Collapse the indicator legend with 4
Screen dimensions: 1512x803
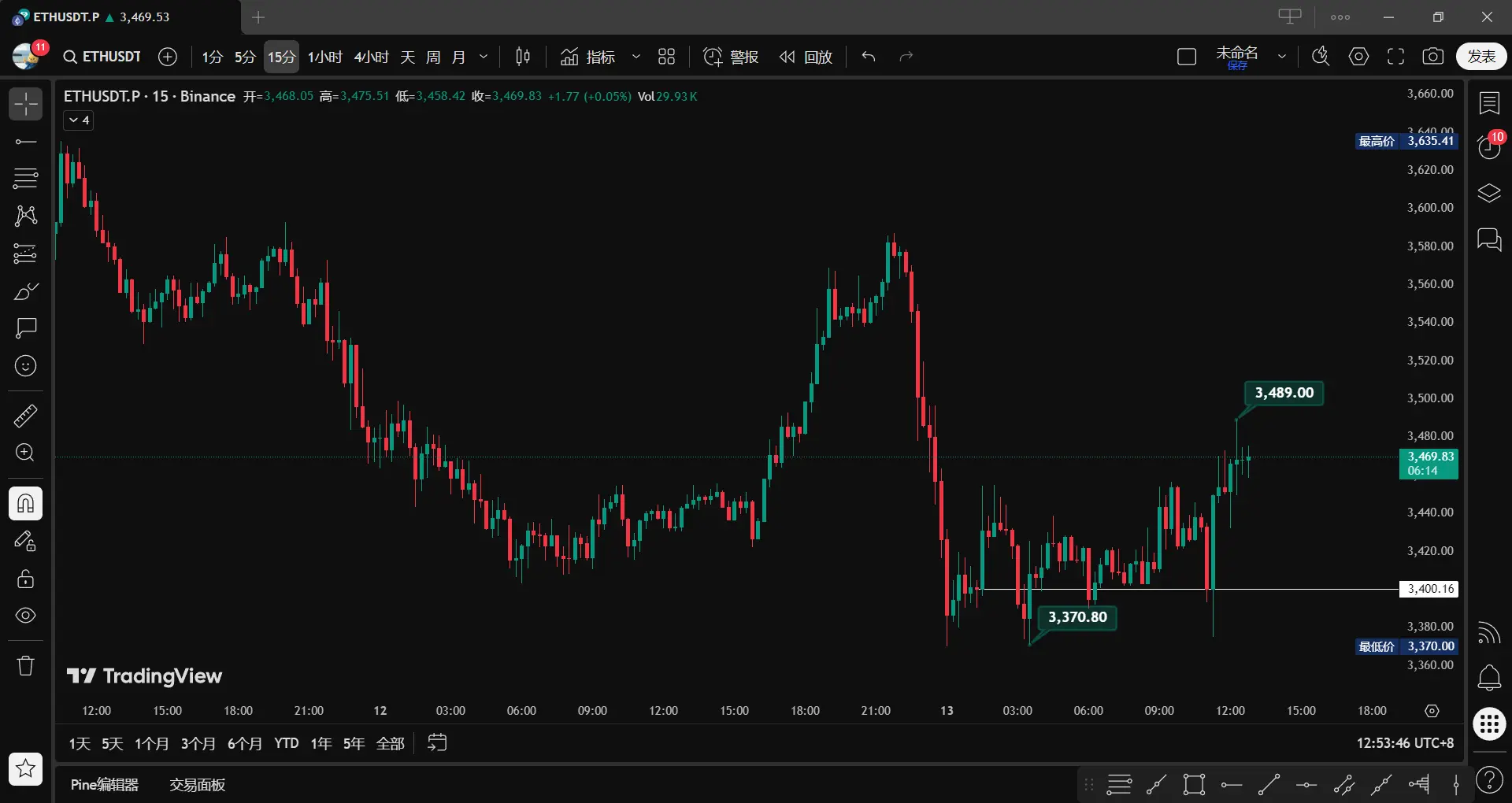point(79,120)
